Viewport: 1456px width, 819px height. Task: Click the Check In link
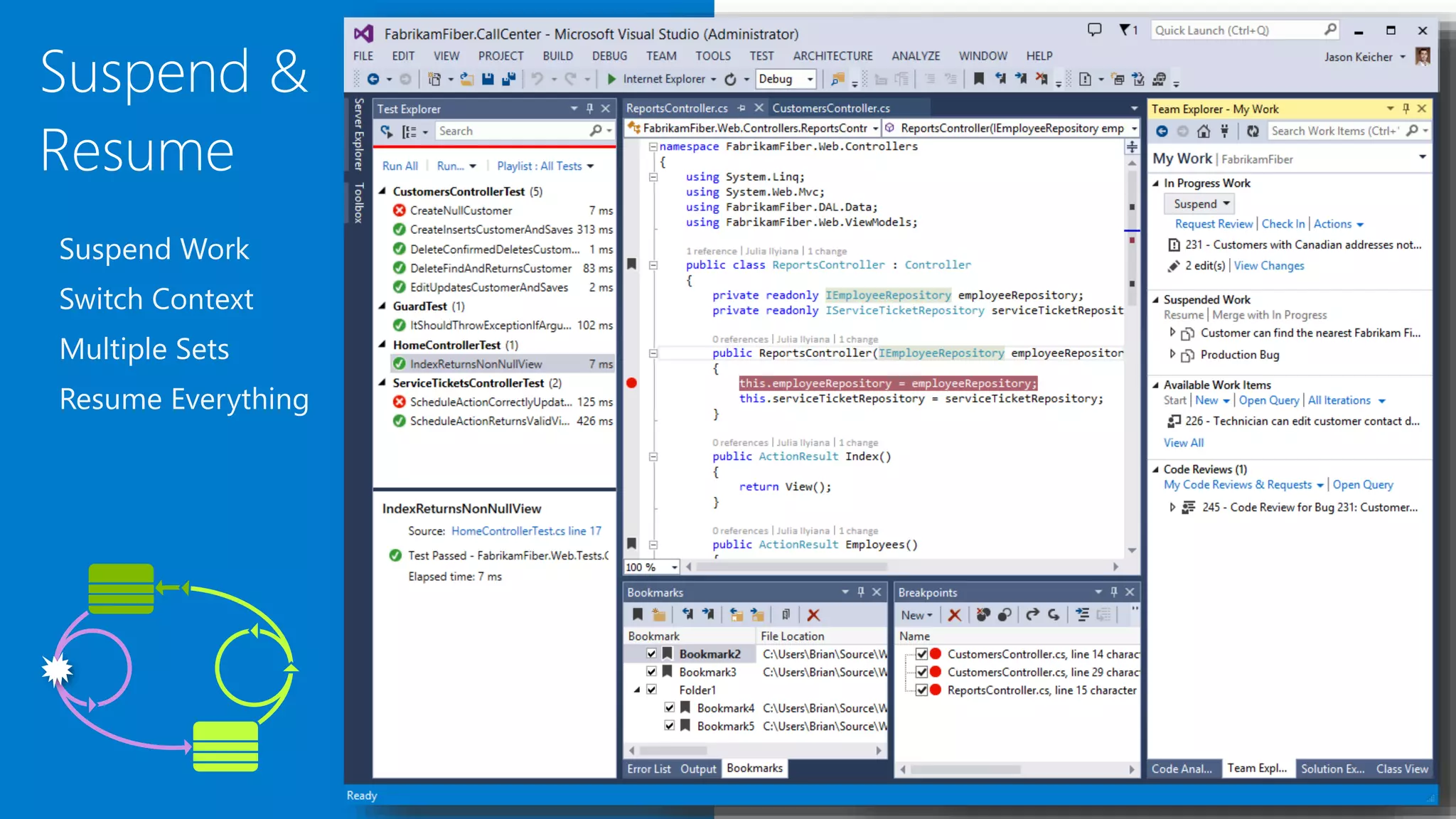1283,224
